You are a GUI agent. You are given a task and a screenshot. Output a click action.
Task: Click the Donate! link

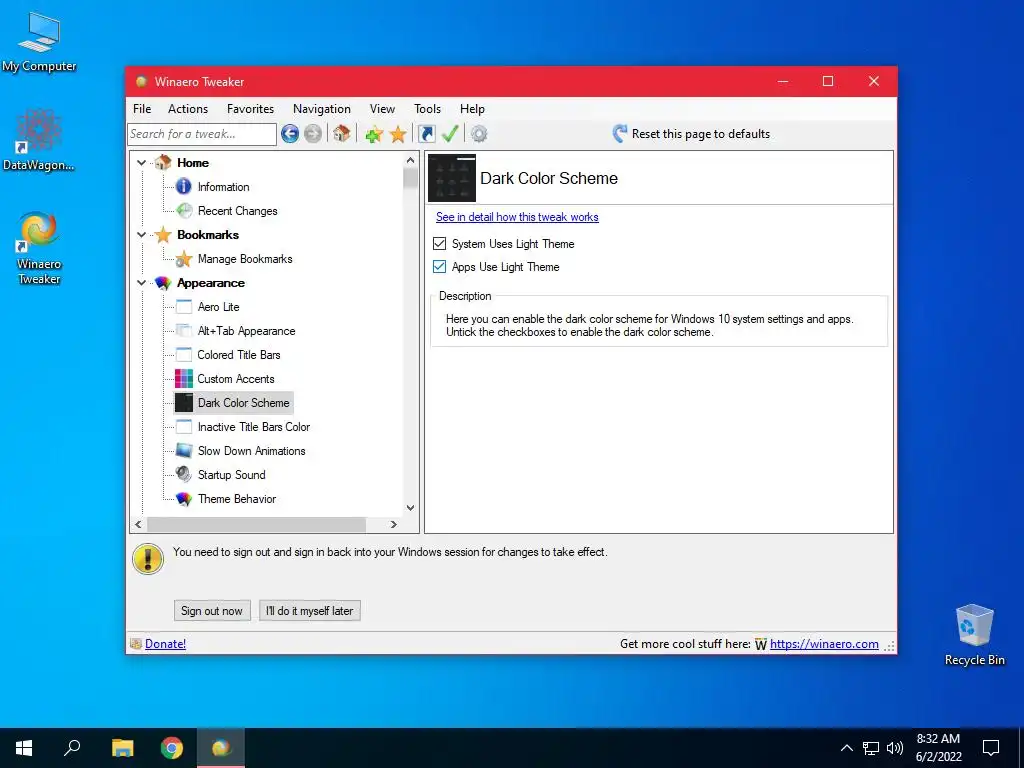click(165, 644)
